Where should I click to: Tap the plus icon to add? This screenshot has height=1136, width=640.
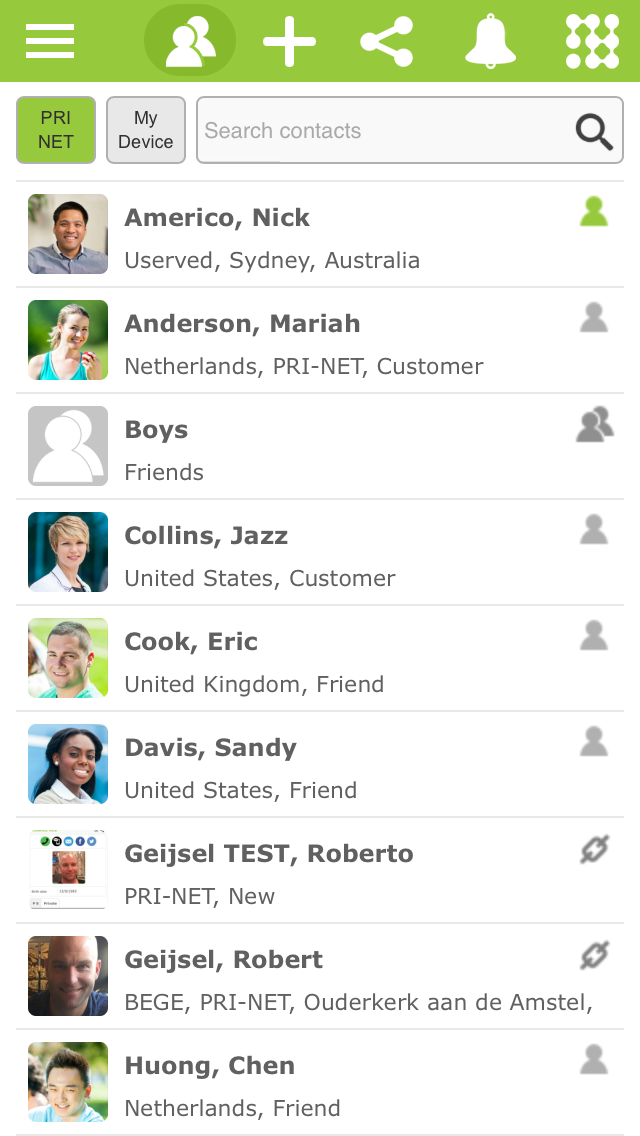(289, 41)
